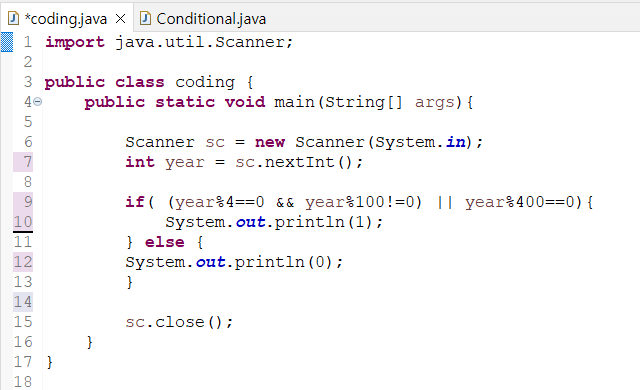Click 'main(String[]' on line 4
Viewport: 640px width, 390px height.
338,102
